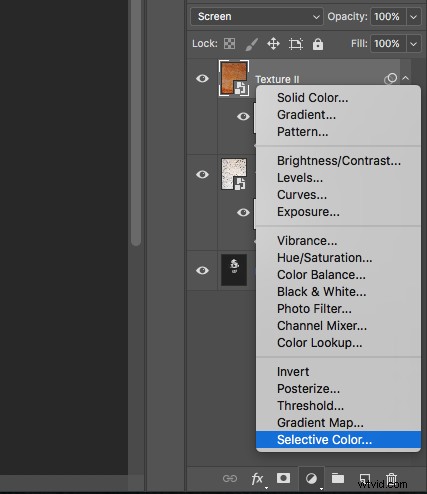Image resolution: width=427 pixels, height=494 pixels.
Task: Select Invert adjustment
Action: 338,372
